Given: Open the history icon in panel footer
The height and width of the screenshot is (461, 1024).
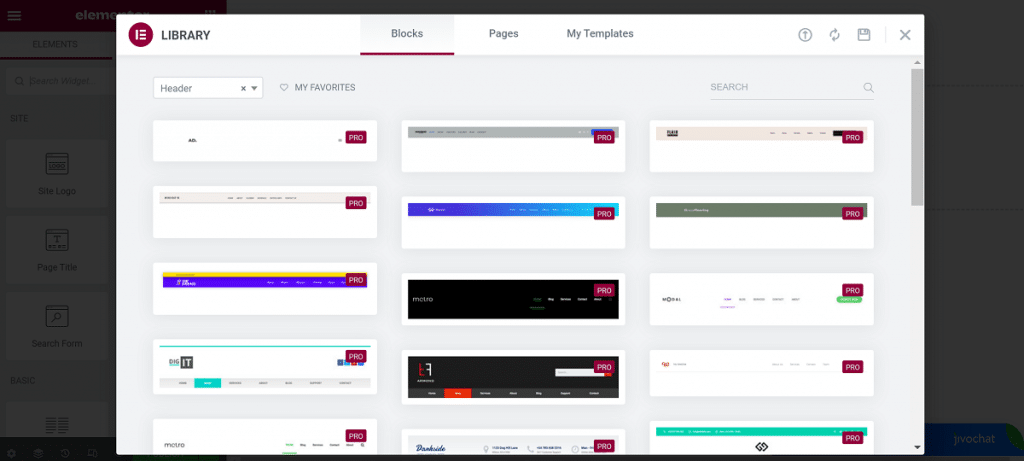Looking at the screenshot, I should pyautogui.click(x=65, y=453).
